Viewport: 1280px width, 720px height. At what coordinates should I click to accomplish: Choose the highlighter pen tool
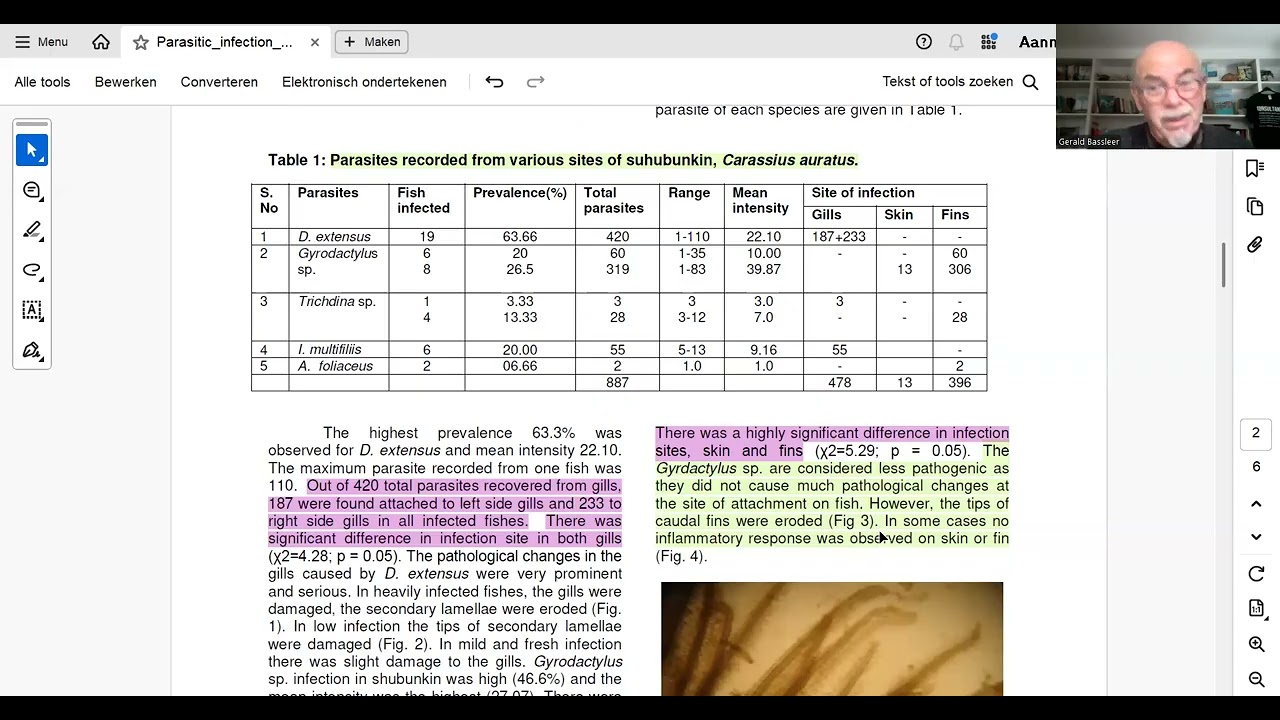tap(32, 230)
